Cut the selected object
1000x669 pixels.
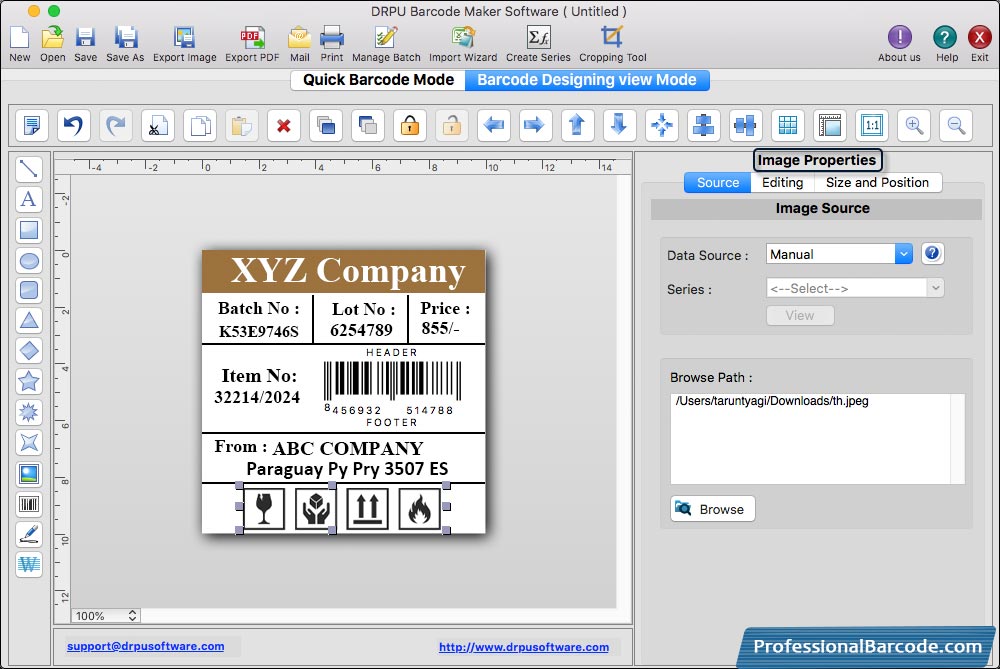click(x=158, y=125)
